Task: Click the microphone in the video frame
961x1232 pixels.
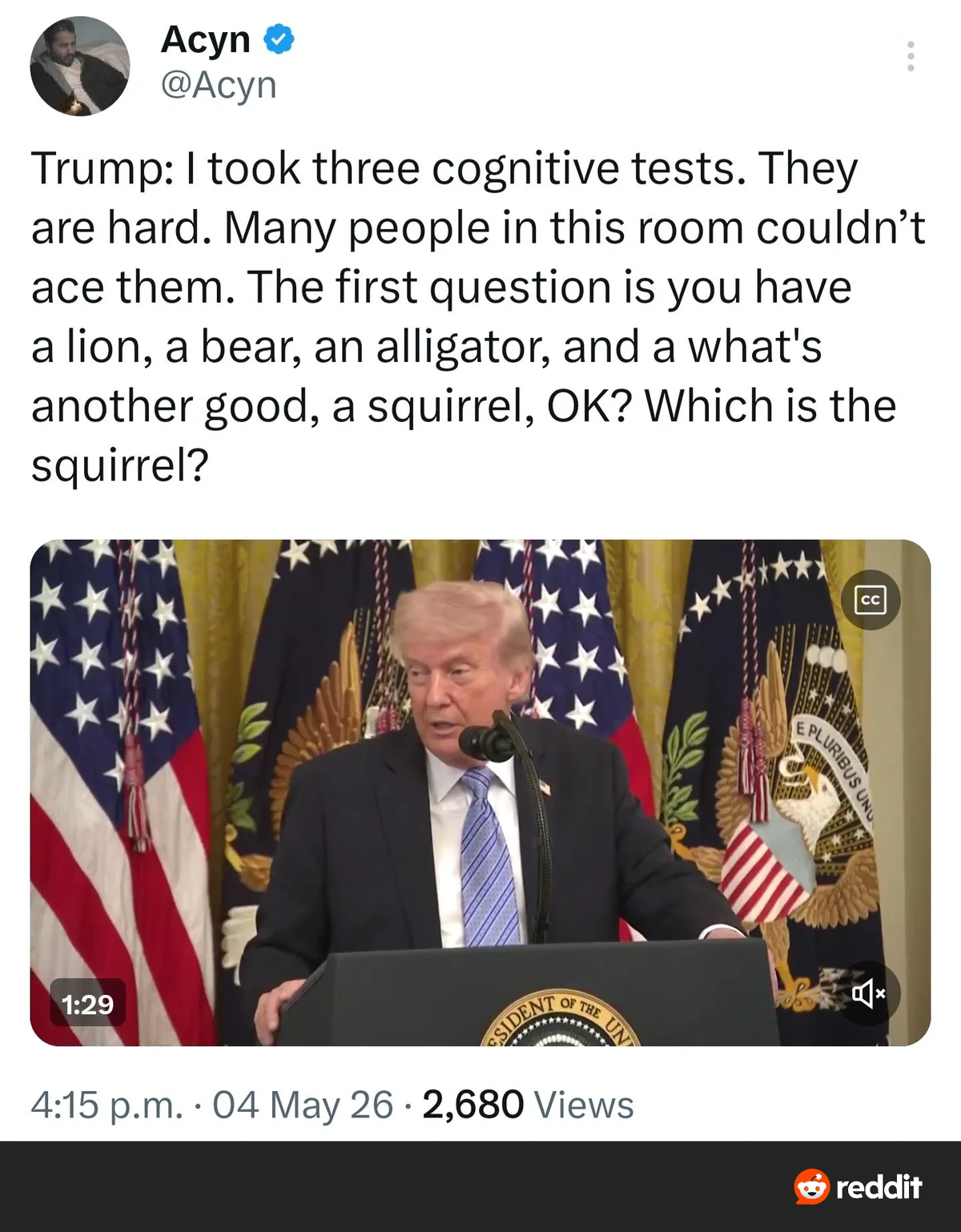Action: pos(487,743)
